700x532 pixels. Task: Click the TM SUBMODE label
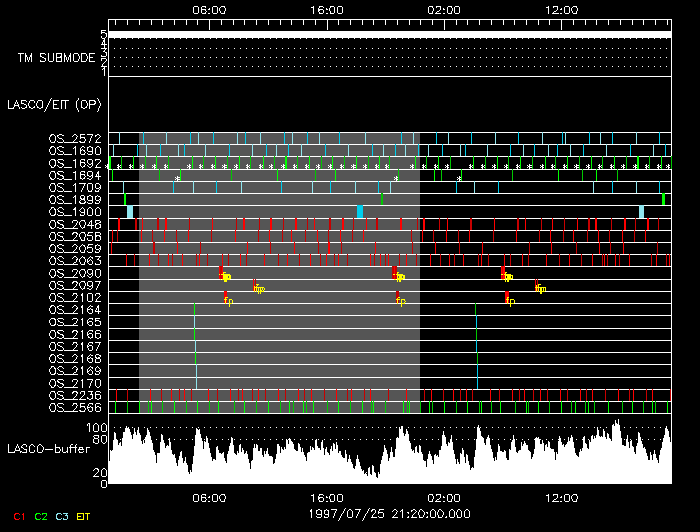coord(56,58)
